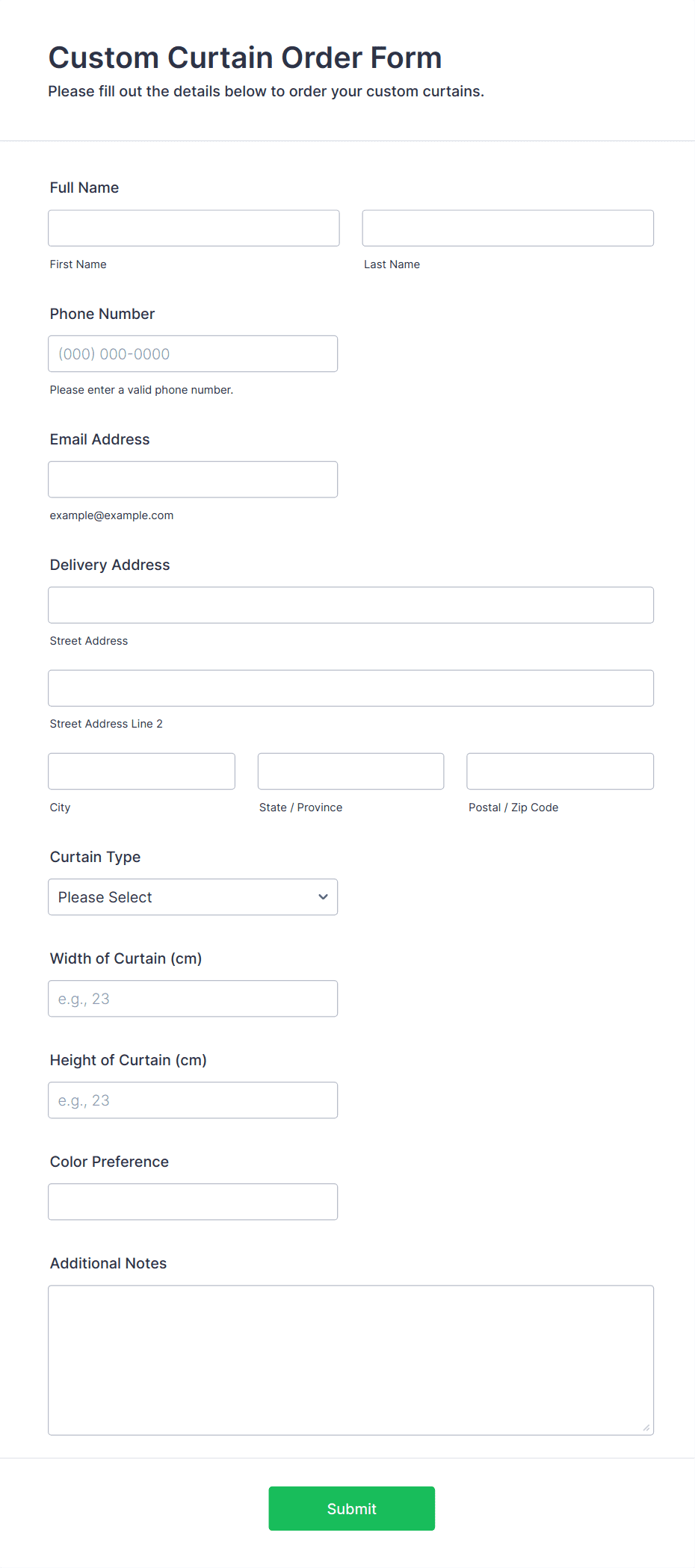Image resolution: width=695 pixels, height=1568 pixels.
Task: Select the Street Address field
Action: tap(350, 605)
